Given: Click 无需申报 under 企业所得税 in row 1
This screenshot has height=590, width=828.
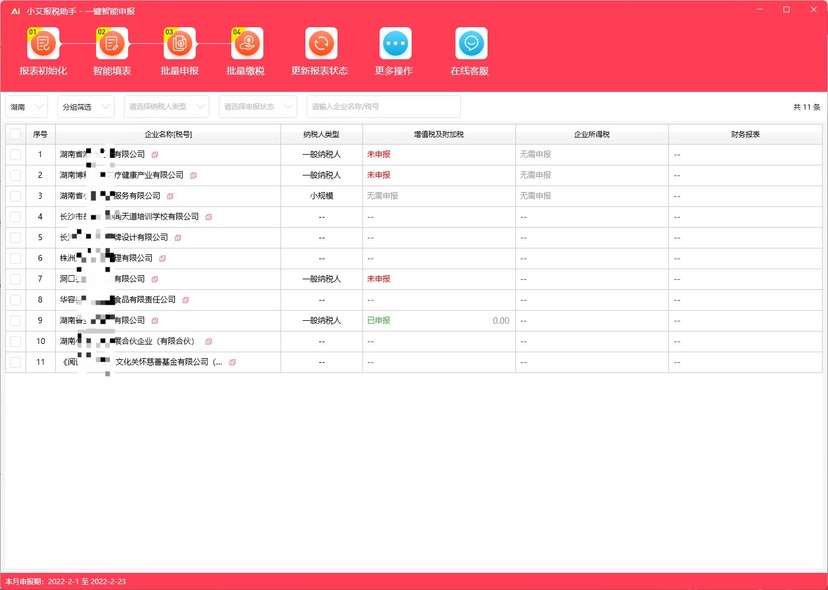Looking at the screenshot, I should 535,155.
